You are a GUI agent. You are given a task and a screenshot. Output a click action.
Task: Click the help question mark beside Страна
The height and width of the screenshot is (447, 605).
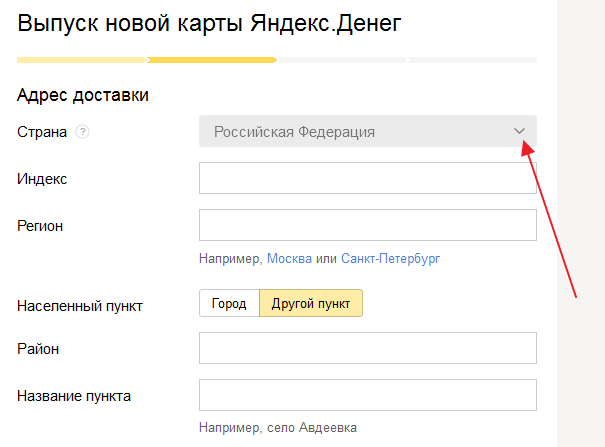coord(82,132)
